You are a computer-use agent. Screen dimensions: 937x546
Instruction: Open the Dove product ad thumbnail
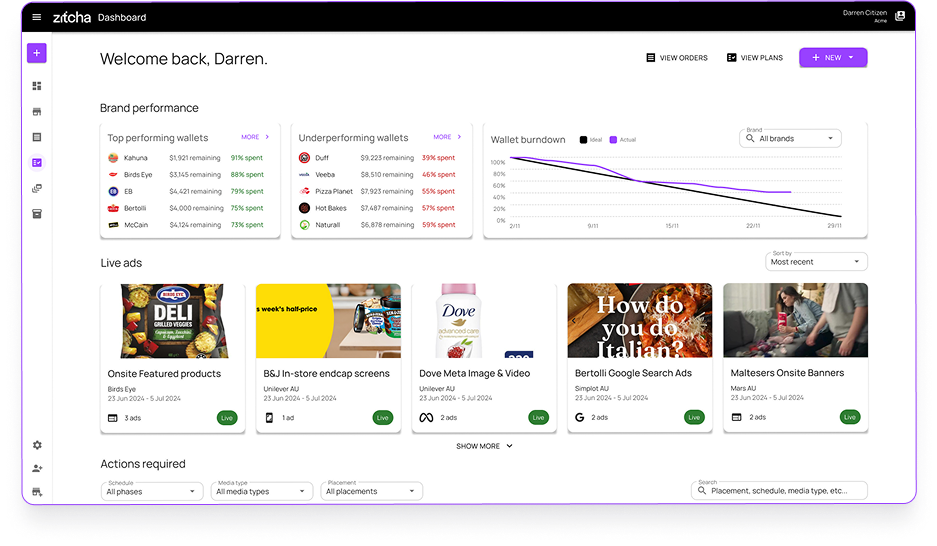484,321
